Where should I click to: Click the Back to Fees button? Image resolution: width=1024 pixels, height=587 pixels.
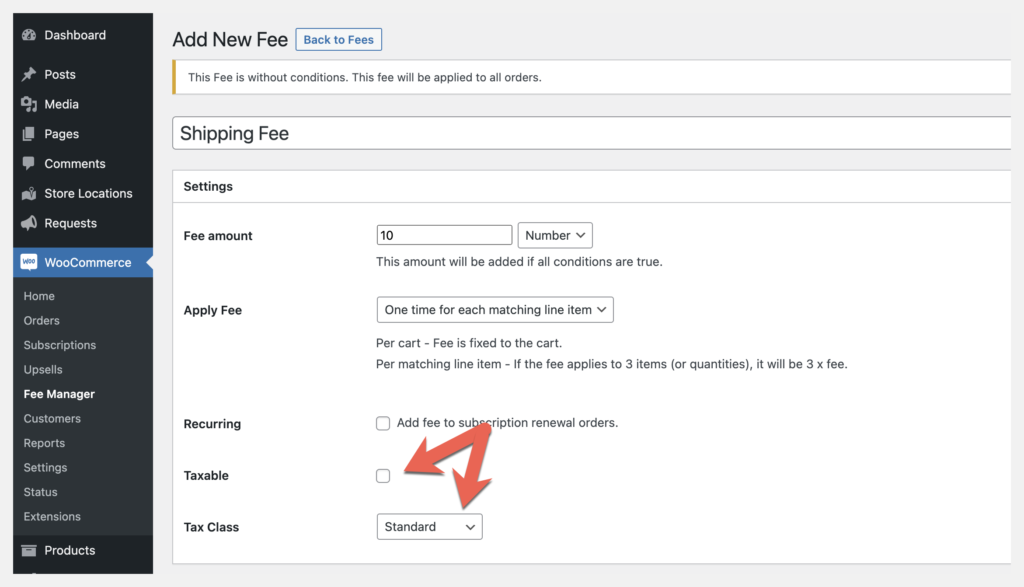tap(338, 39)
